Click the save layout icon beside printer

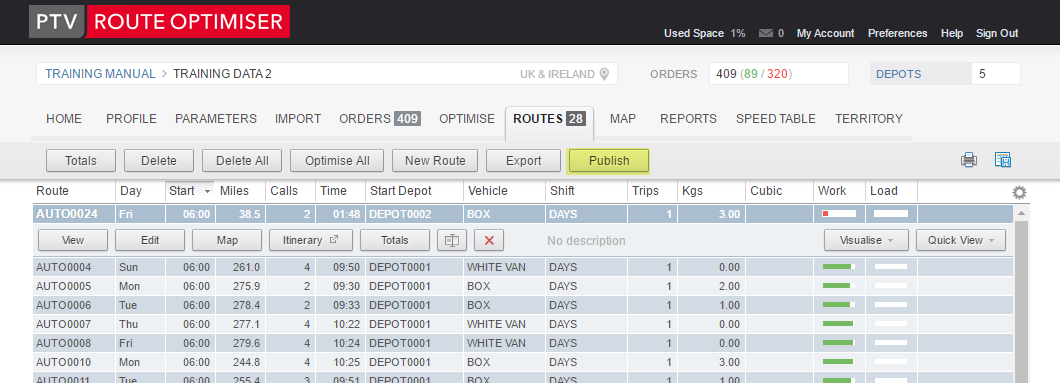(x=1003, y=160)
